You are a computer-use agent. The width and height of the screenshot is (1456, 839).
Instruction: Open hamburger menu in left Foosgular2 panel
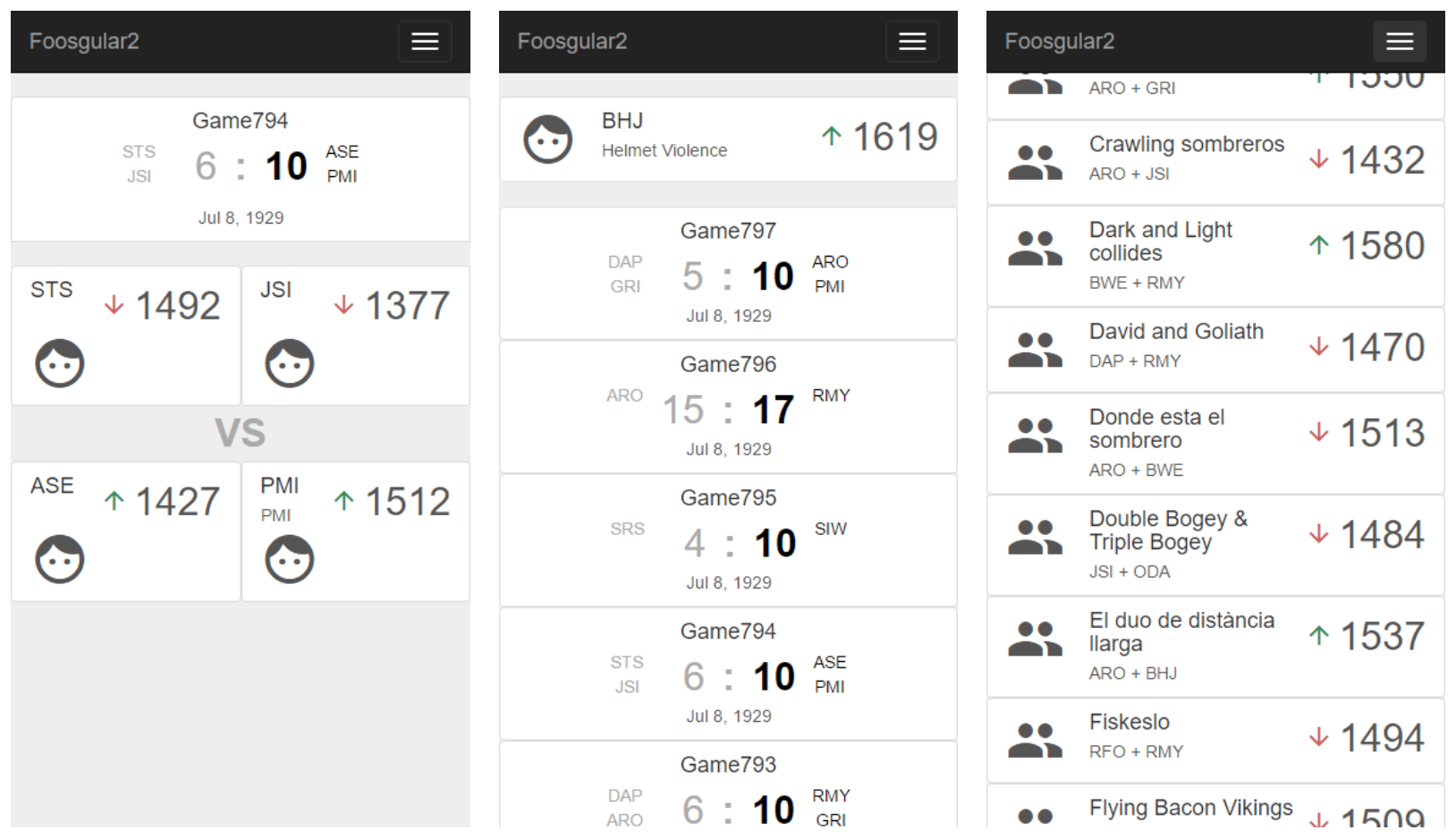click(x=425, y=41)
